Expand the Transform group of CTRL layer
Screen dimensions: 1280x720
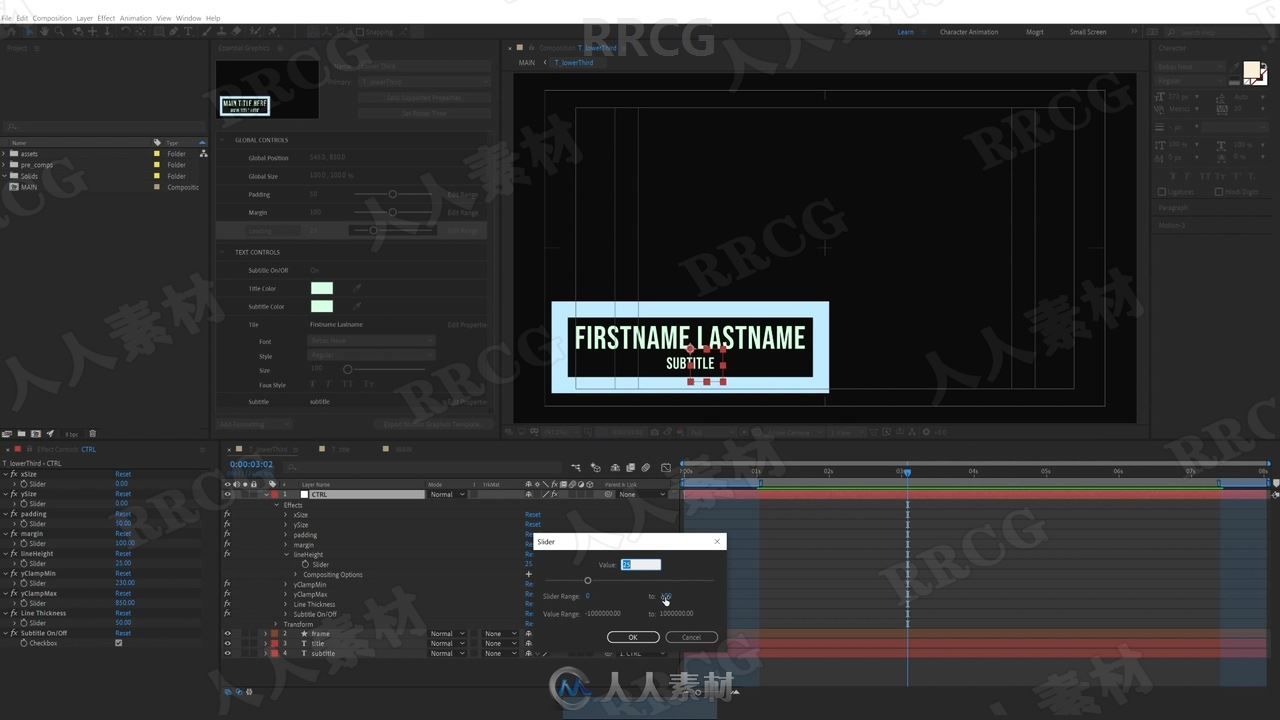point(276,624)
